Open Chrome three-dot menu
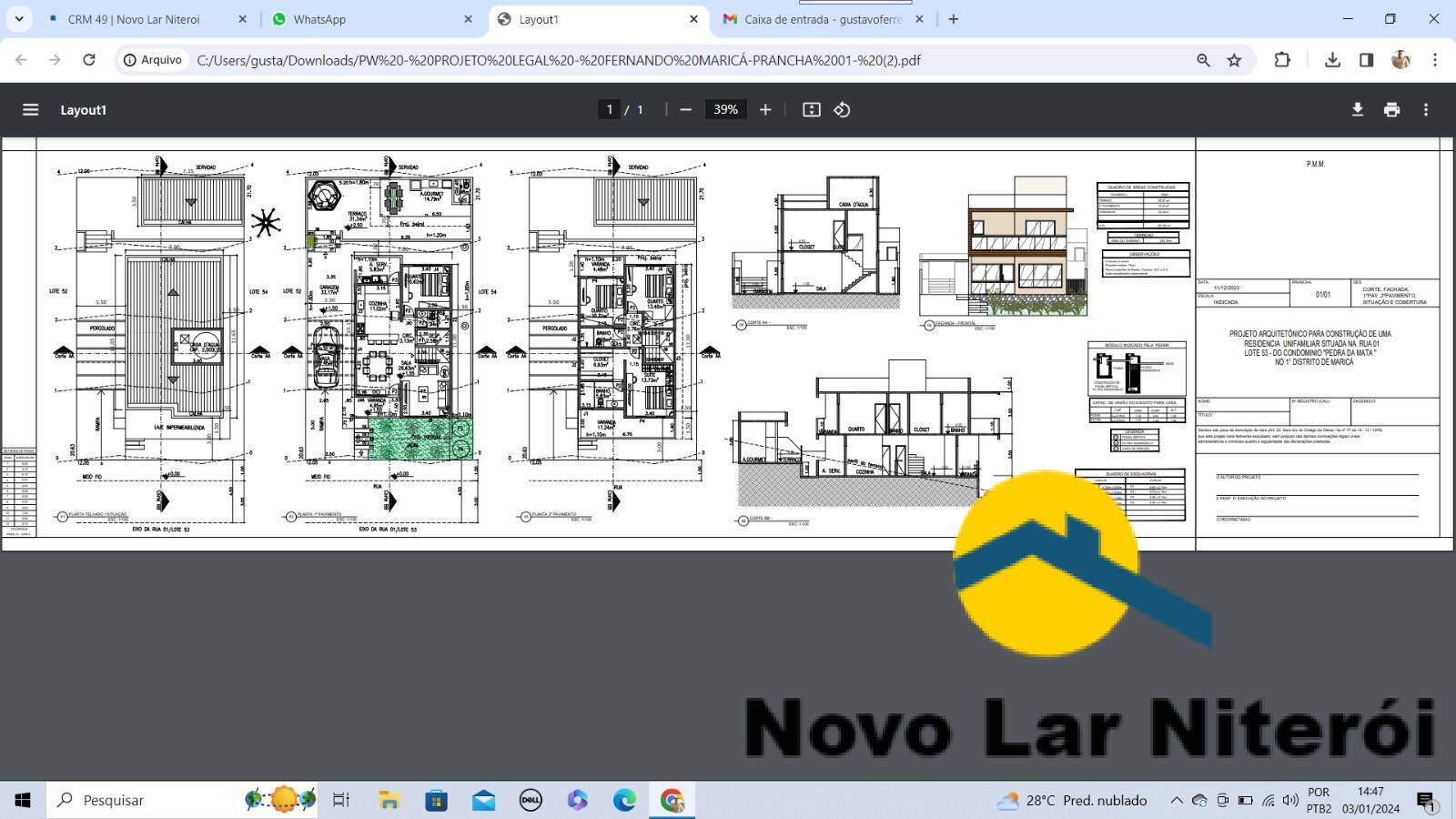1456x819 pixels. (1435, 60)
